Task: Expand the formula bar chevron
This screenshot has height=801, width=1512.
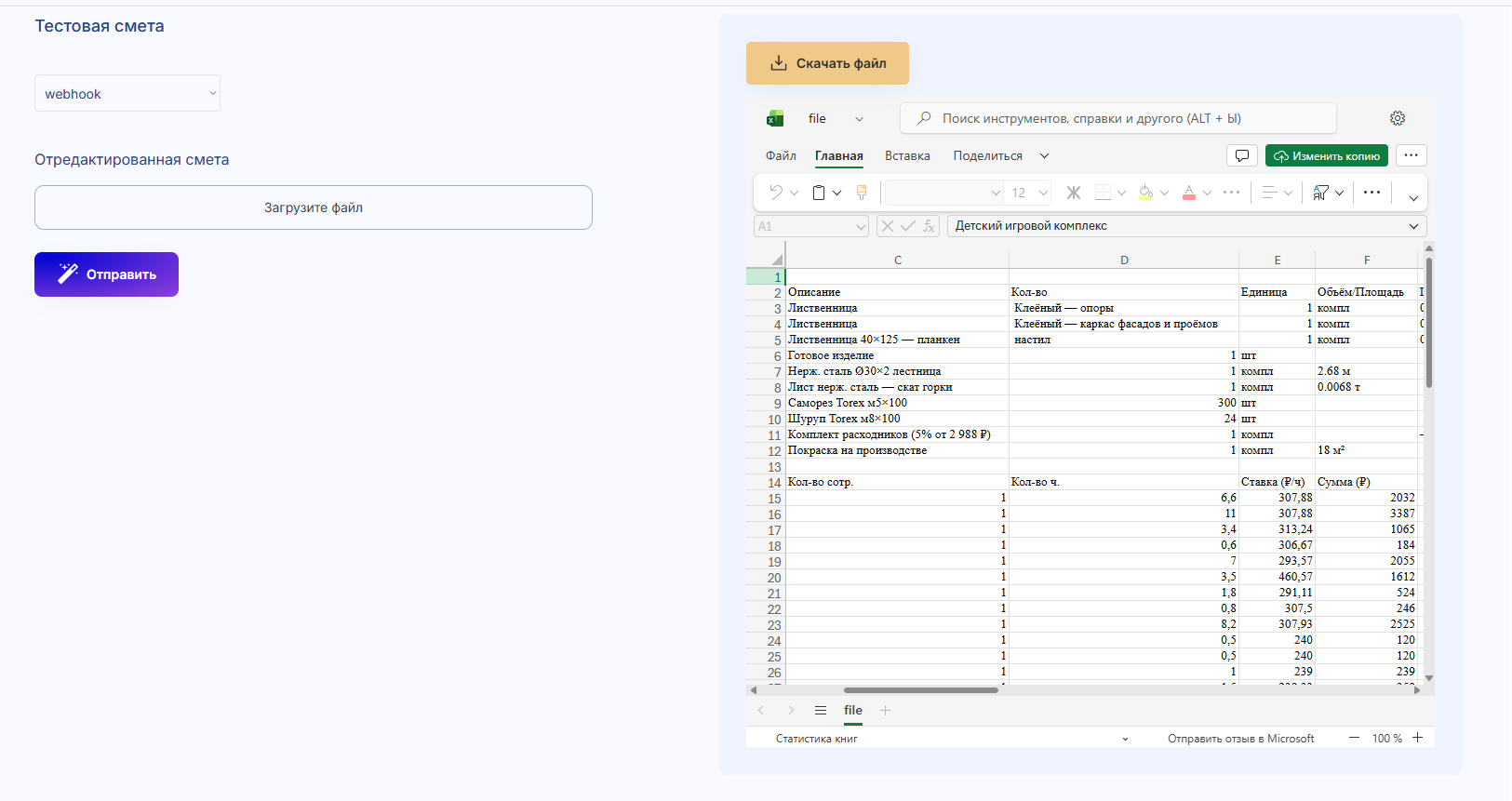Action: 1413,226
